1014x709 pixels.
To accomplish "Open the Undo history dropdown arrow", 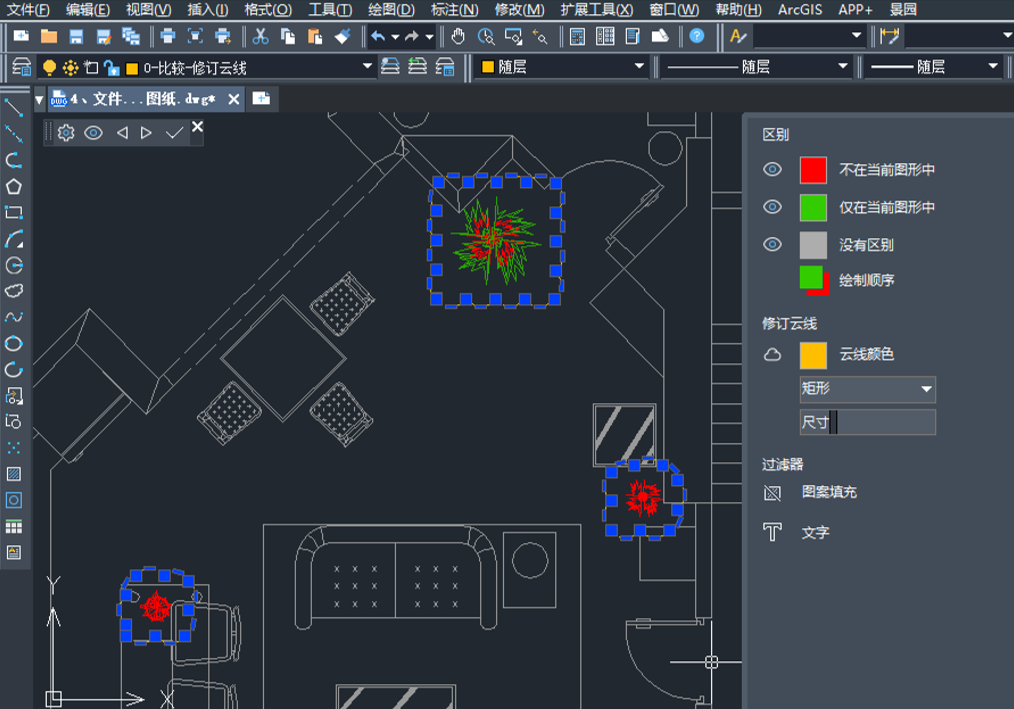I will 395,37.
